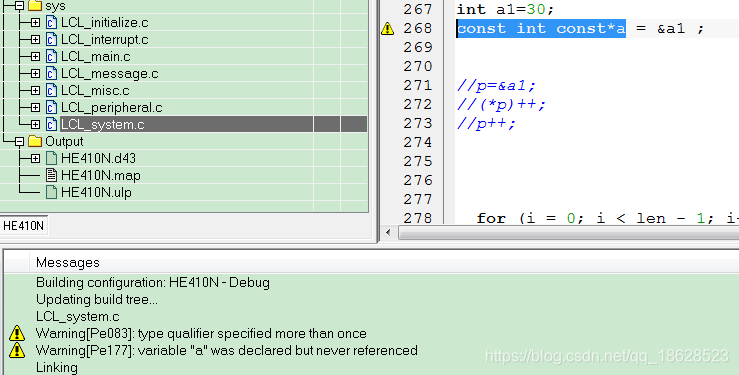Expand the LCL_system.c tree node
Screen dimensions: 739x375
(35, 124)
